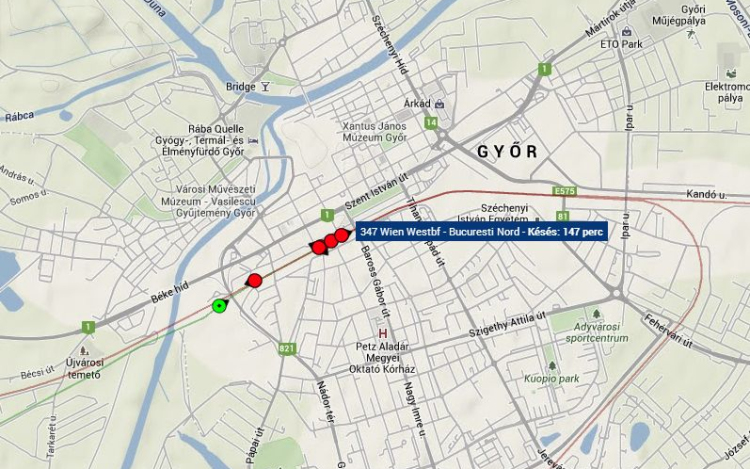Select the route 14 road shield
This screenshot has width=750, height=469.
pos(431,123)
